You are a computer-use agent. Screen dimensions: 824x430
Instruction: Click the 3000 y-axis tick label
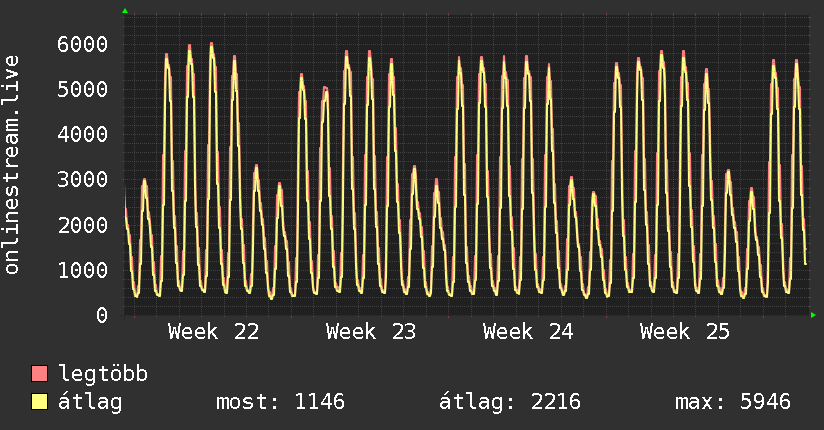click(83, 180)
